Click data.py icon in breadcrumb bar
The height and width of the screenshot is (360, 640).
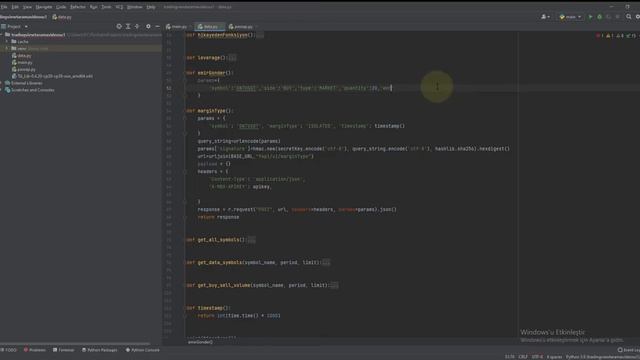(55, 17)
